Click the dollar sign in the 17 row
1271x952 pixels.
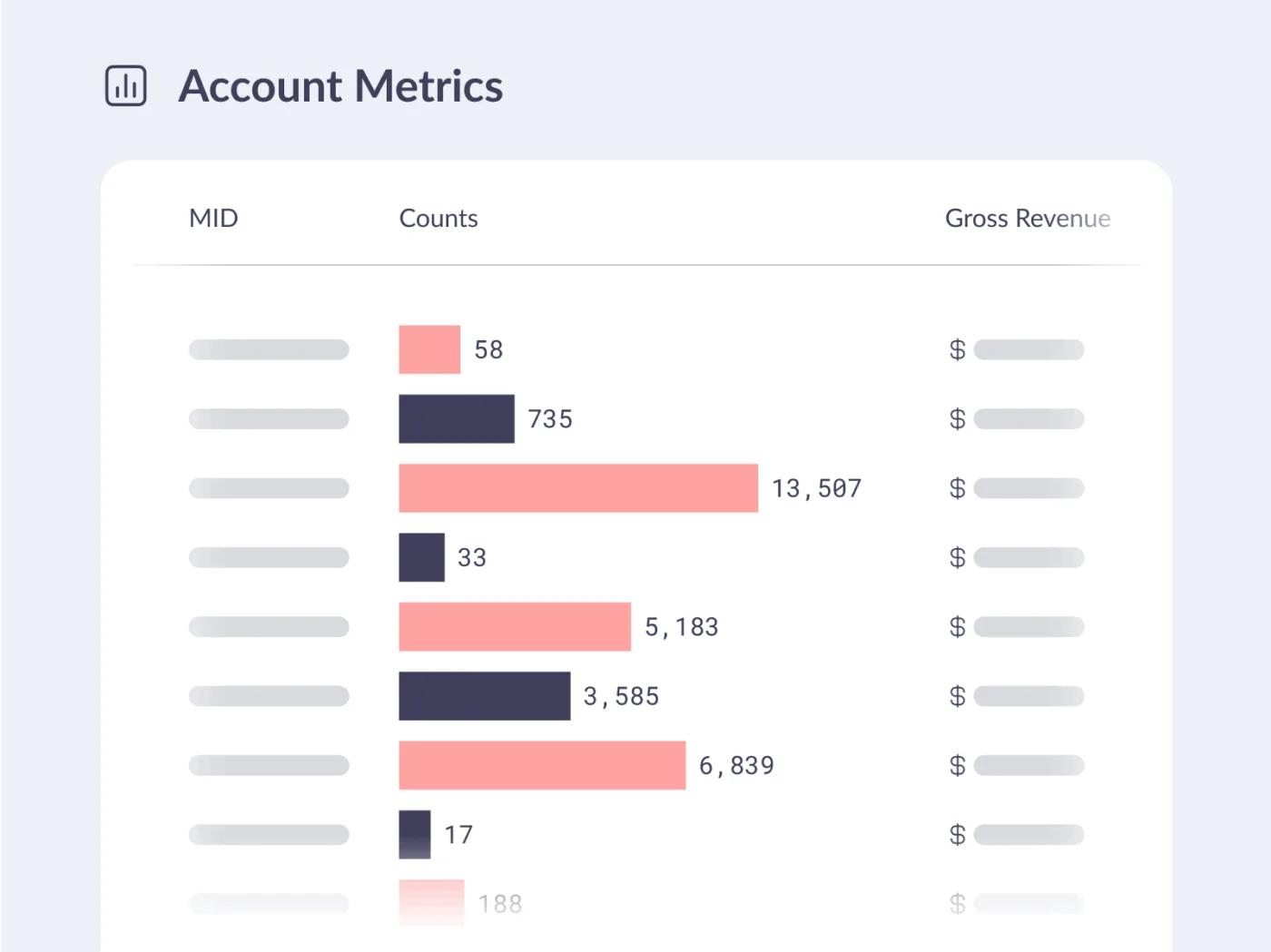click(957, 834)
